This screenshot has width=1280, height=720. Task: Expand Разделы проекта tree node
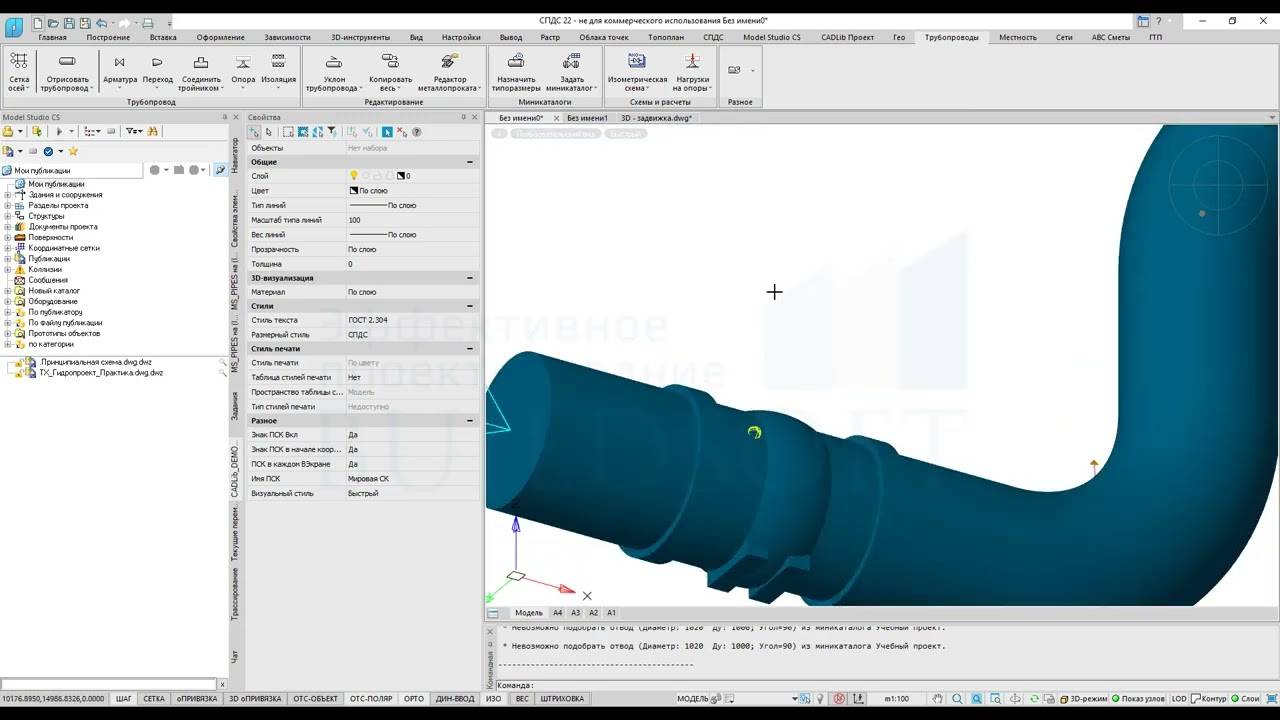(8, 206)
